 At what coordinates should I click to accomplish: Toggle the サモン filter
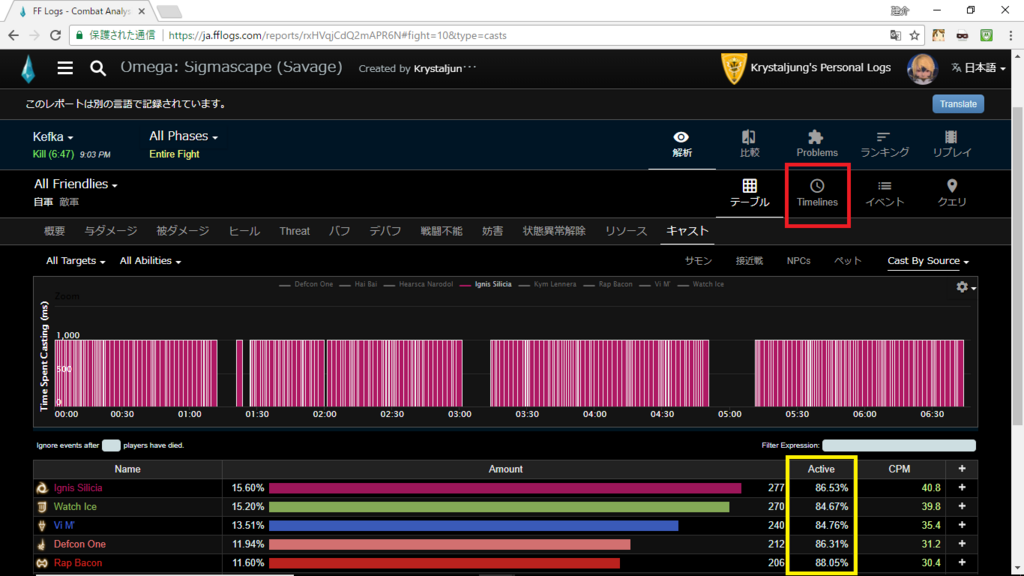[698, 261]
